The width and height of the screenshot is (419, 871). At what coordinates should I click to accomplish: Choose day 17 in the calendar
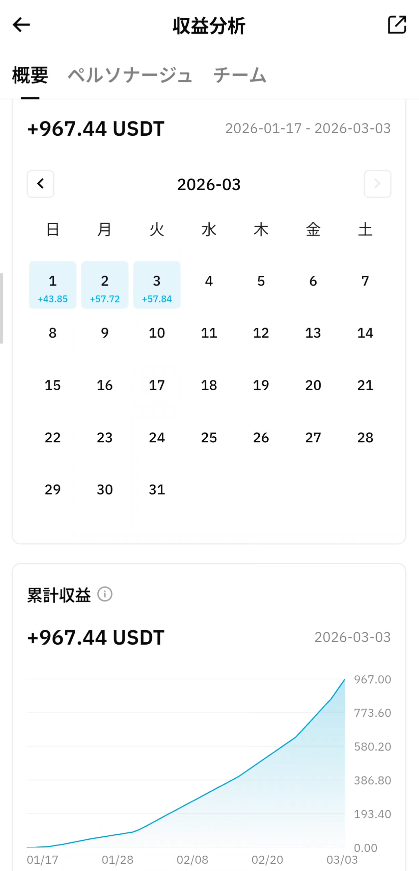(157, 386)
